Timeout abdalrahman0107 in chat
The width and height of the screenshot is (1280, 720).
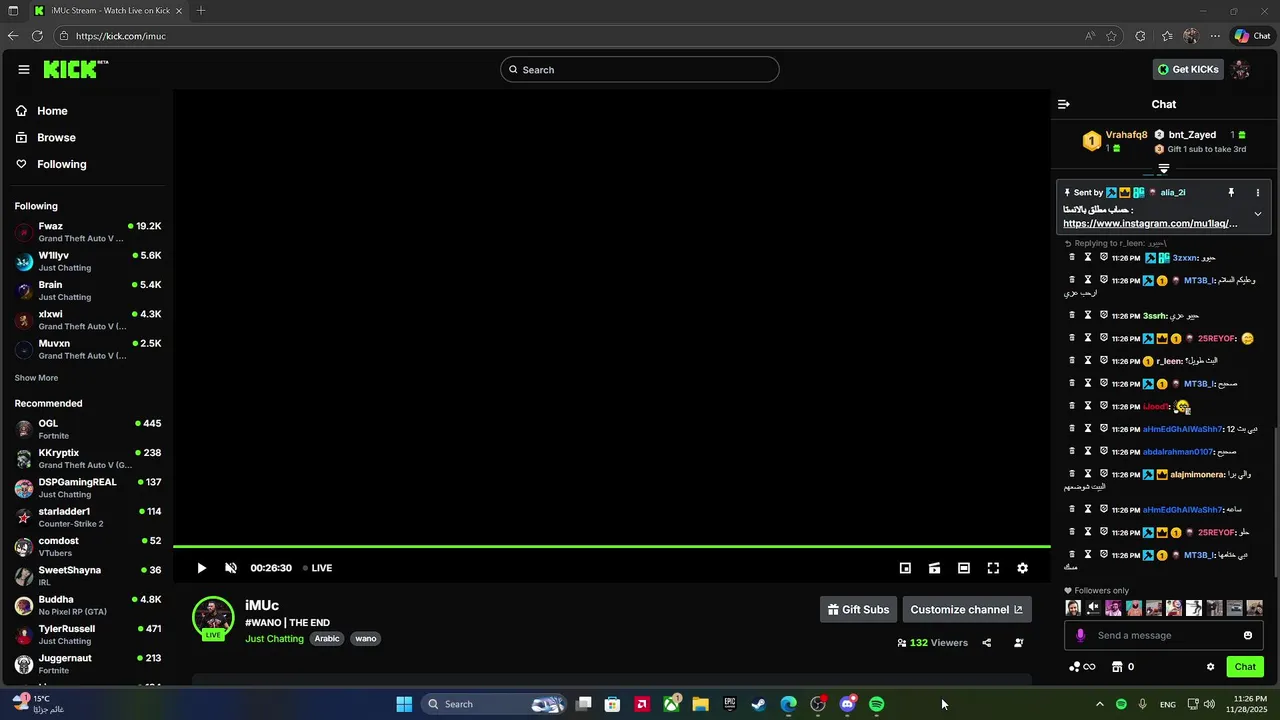(1088, 452)
